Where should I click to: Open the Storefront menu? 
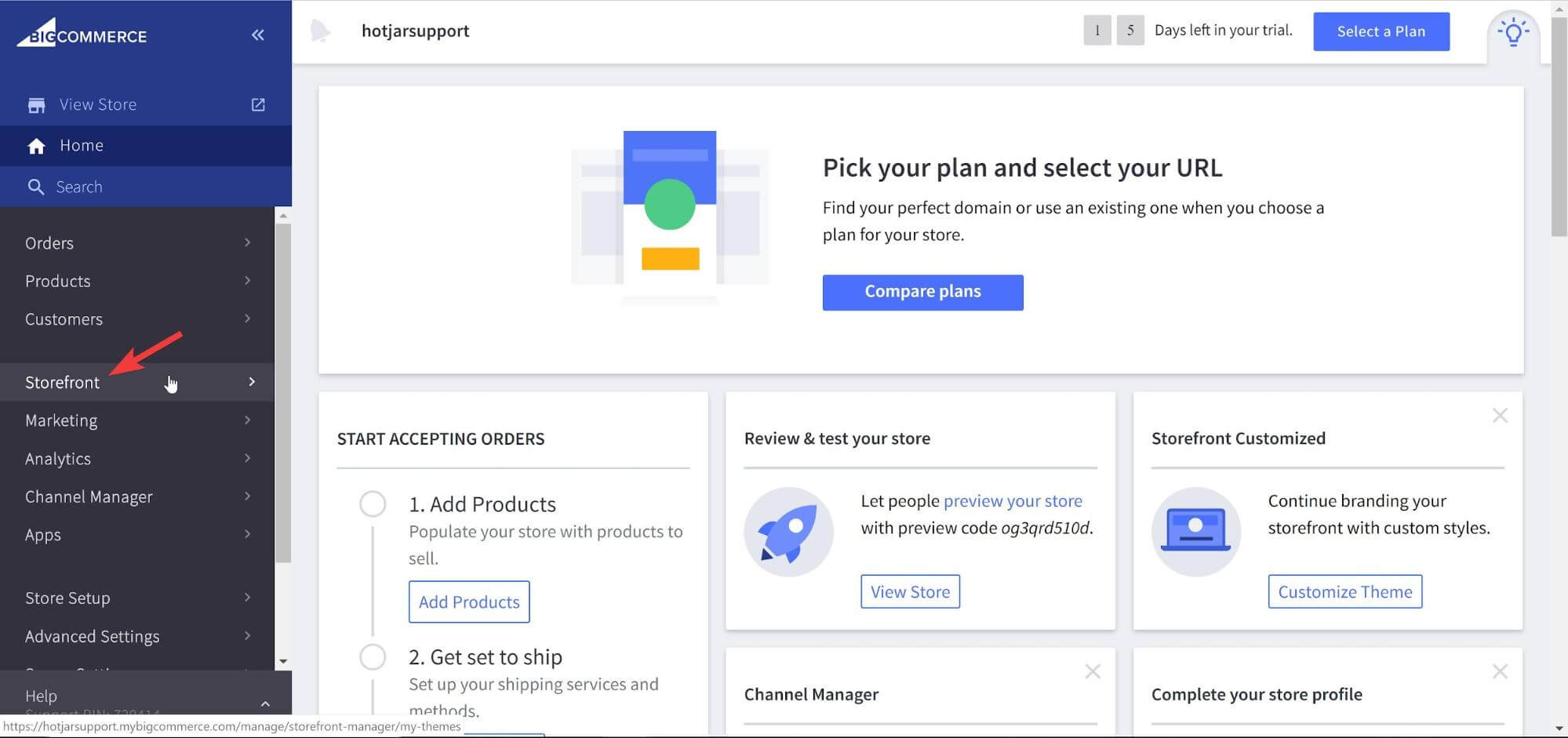coord(137,382)
